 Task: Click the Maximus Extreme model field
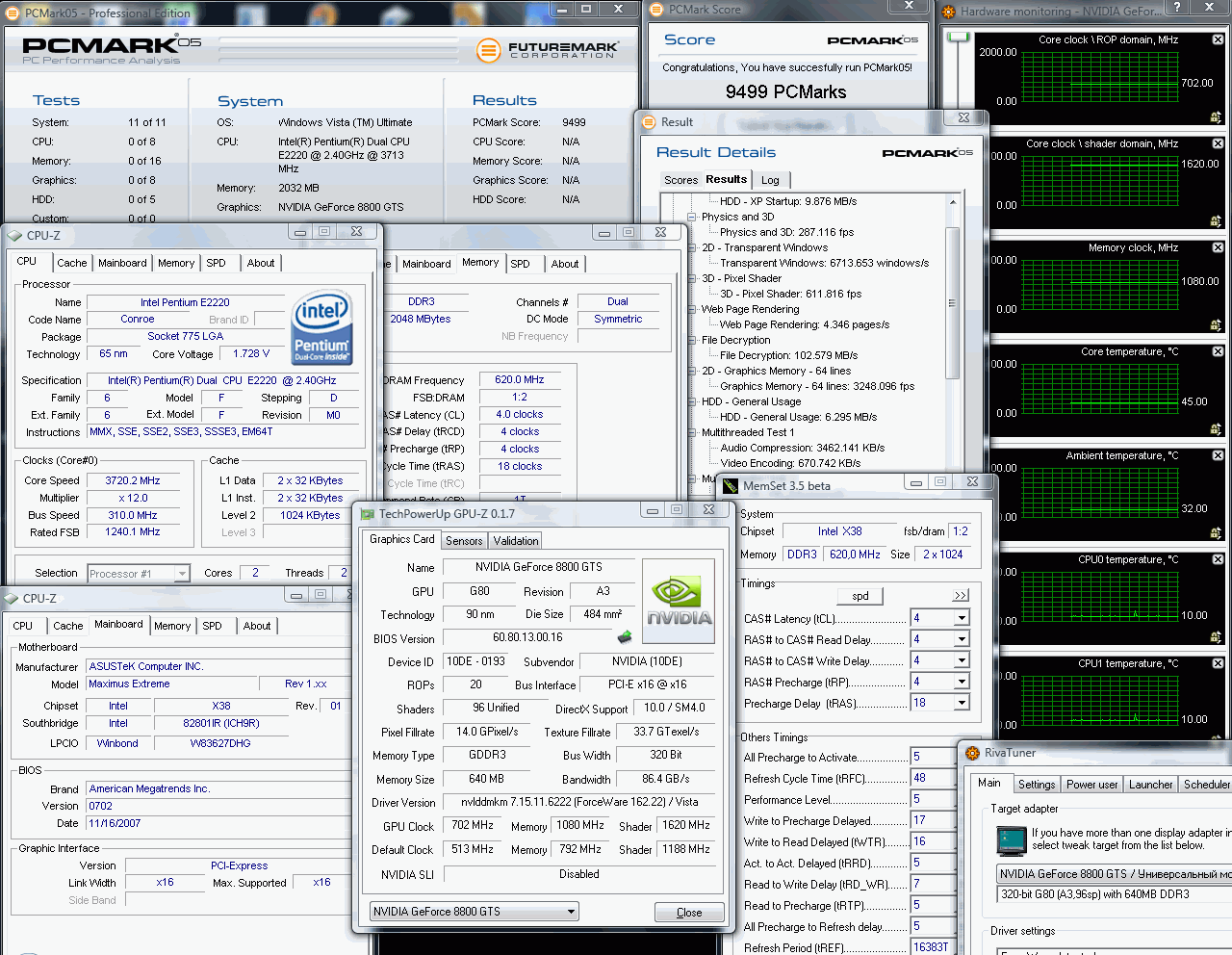point(170,684)
